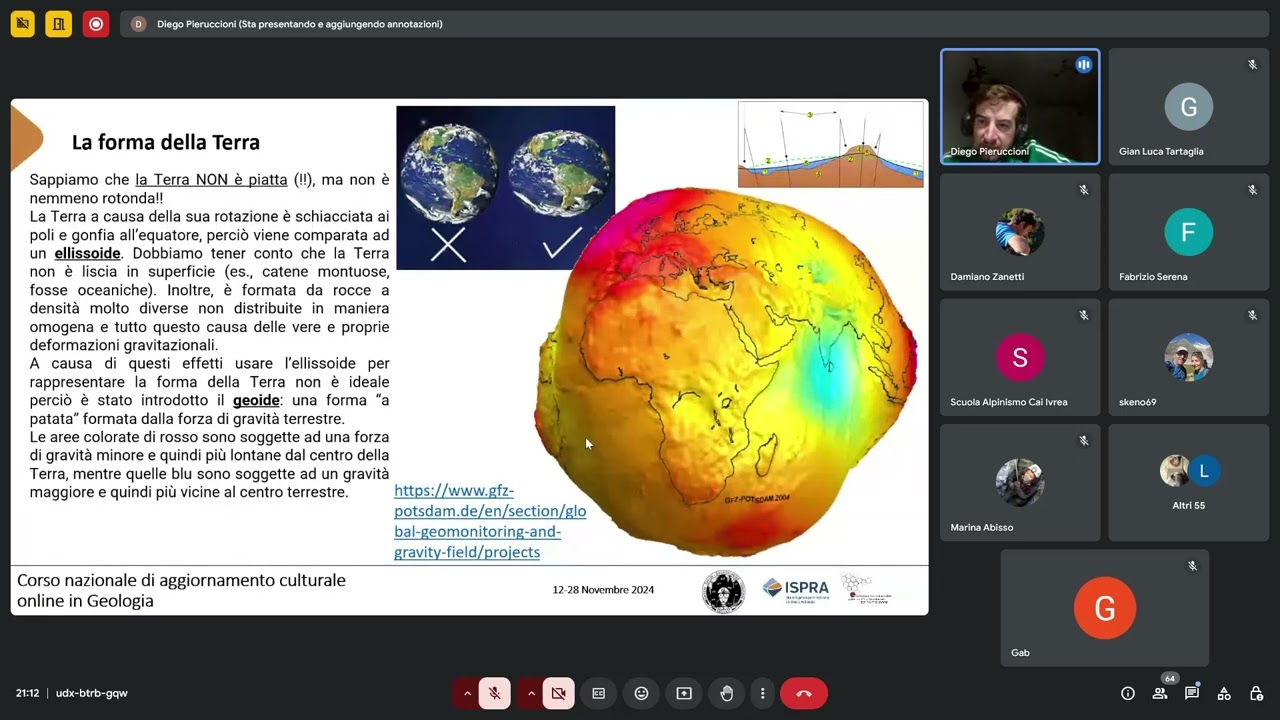Click the underlined word geoide
Image resolution: width=1280 pixels, height=720 pixels.
[x=256, y=400]
